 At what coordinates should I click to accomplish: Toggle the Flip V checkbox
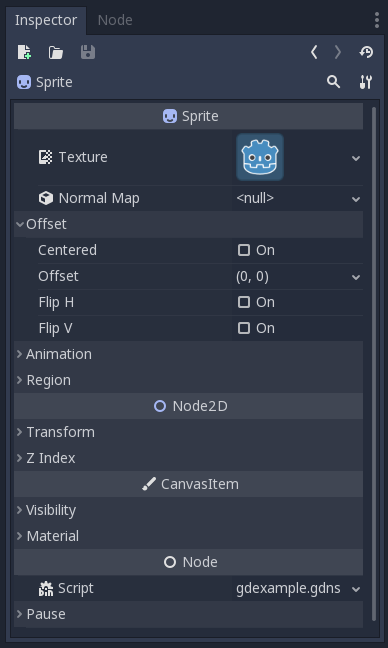pos(244,328)
